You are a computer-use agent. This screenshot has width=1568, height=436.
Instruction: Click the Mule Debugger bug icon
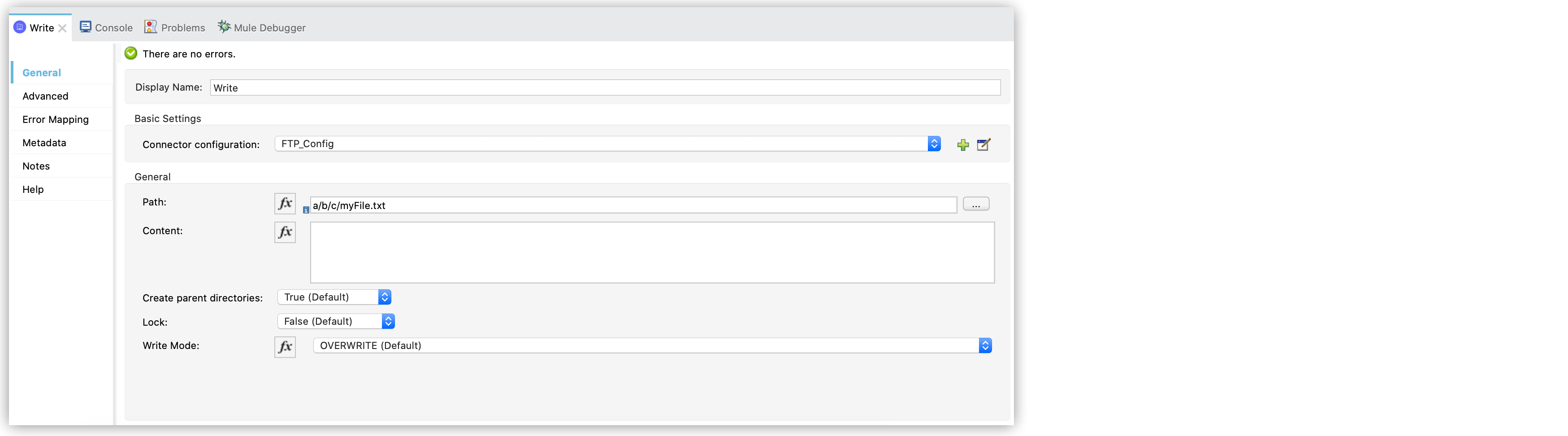pos(224,27)
